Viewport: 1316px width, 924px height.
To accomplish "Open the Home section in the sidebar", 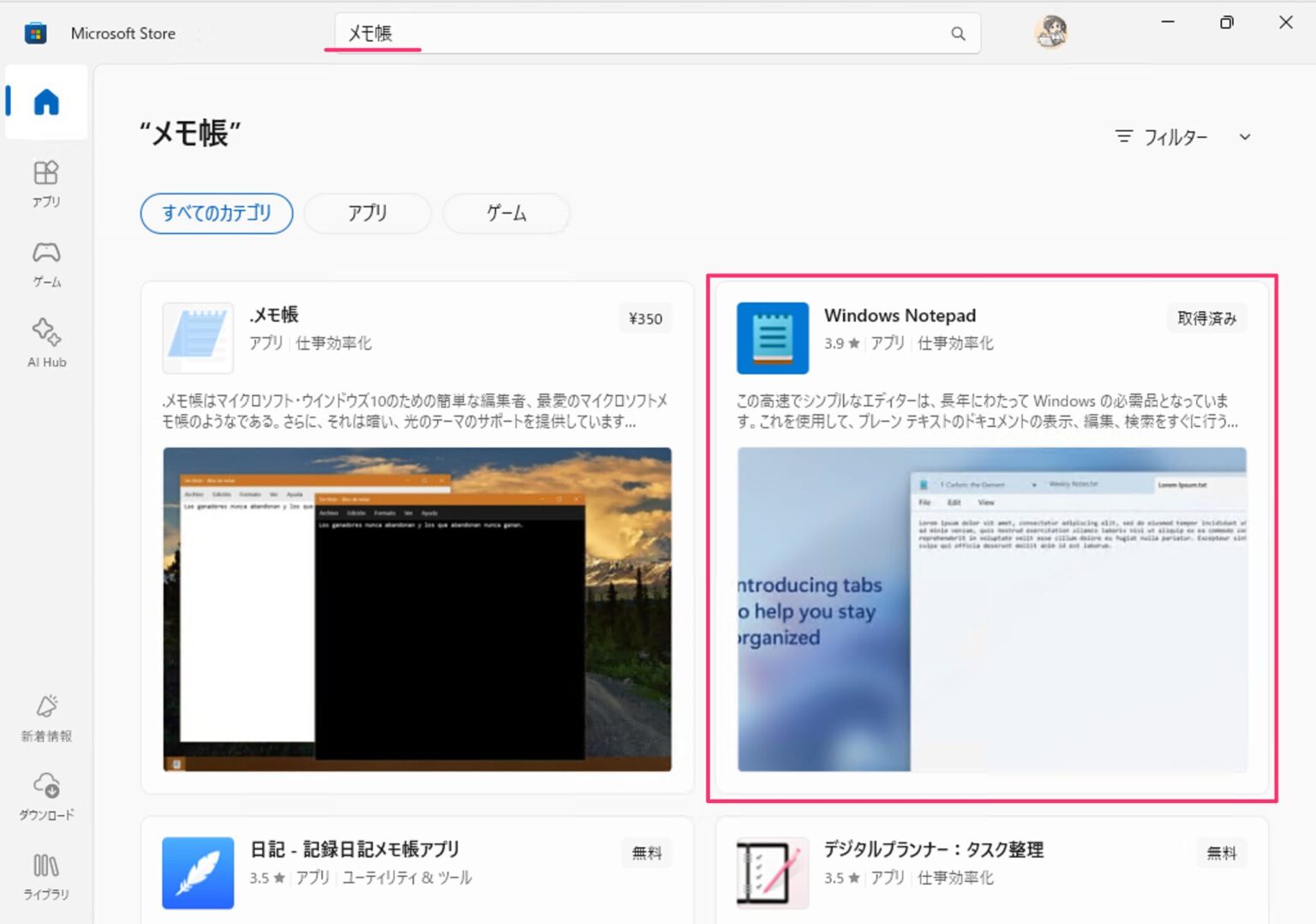I will [45, 102].
